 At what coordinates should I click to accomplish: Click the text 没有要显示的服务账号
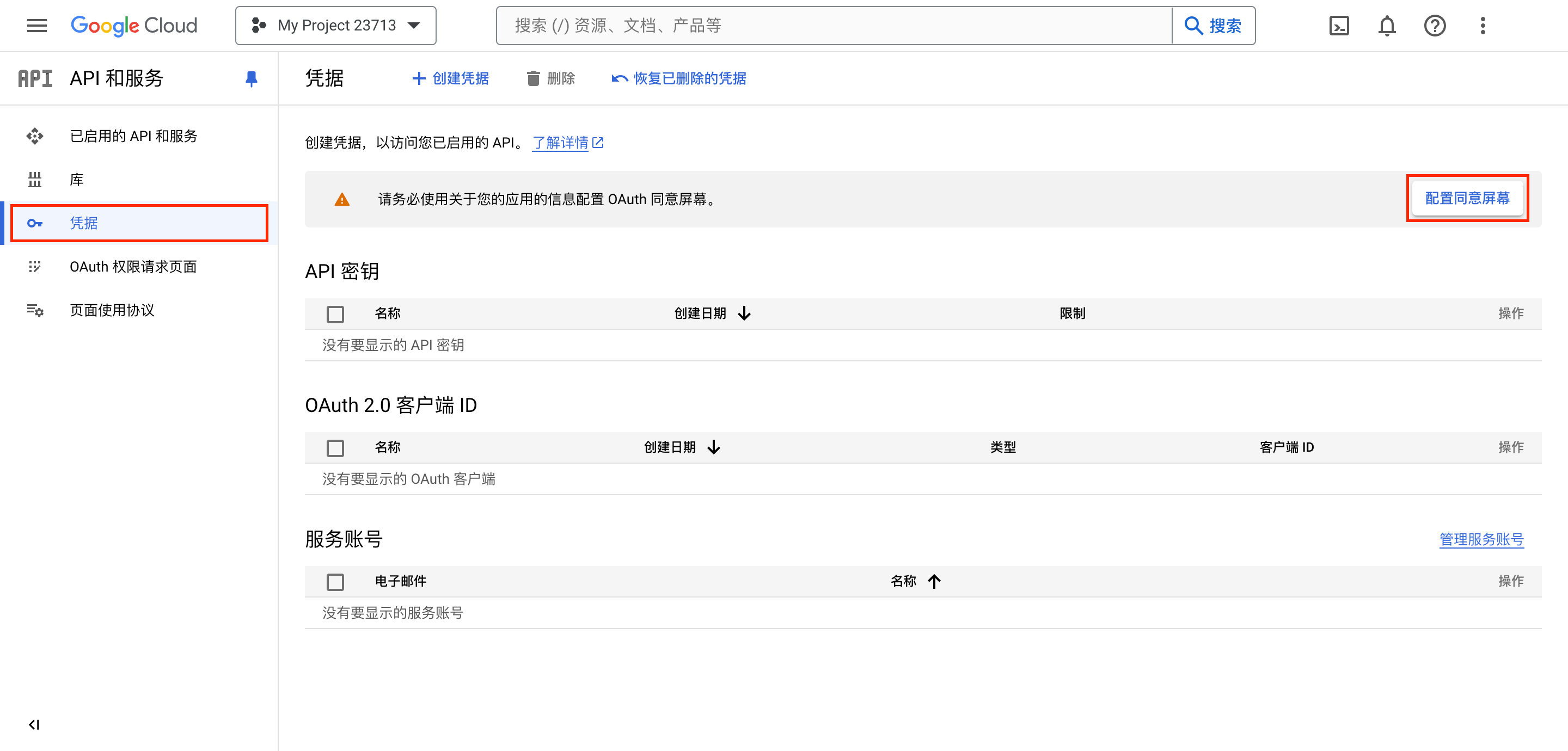click(x=393, y=613)
